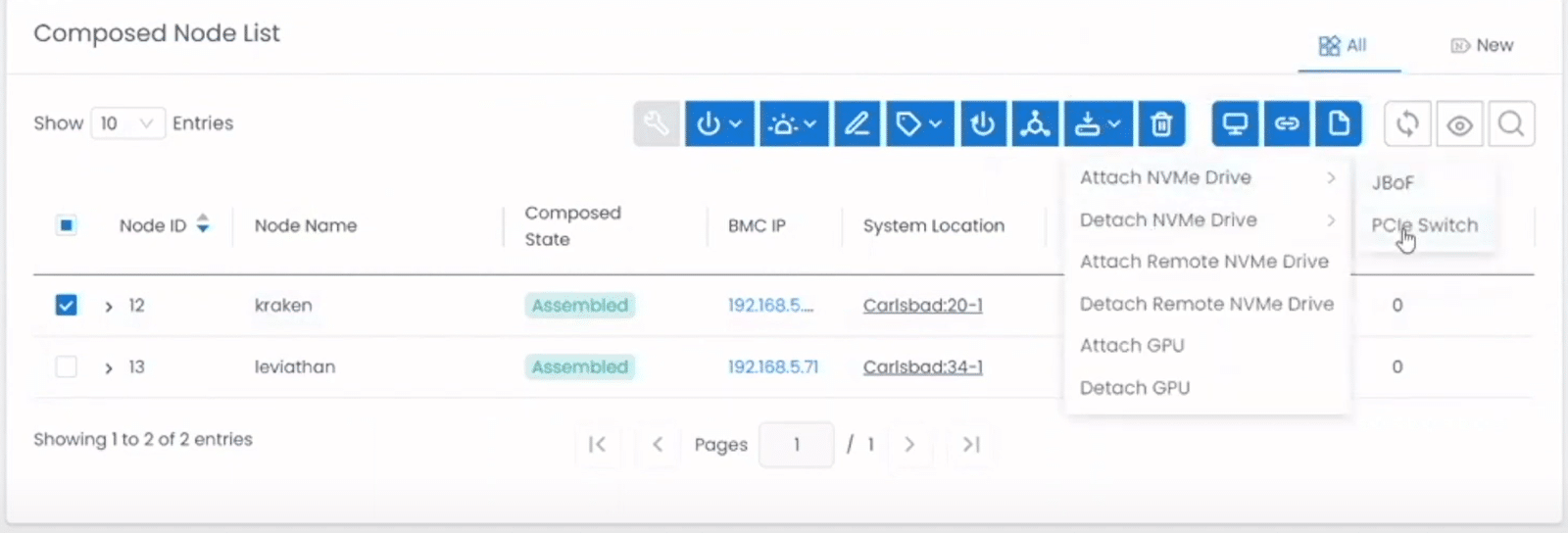Go to the previous page
Image resolution: width=1568 pixels, height=533 pixels.
coord(658,445)
